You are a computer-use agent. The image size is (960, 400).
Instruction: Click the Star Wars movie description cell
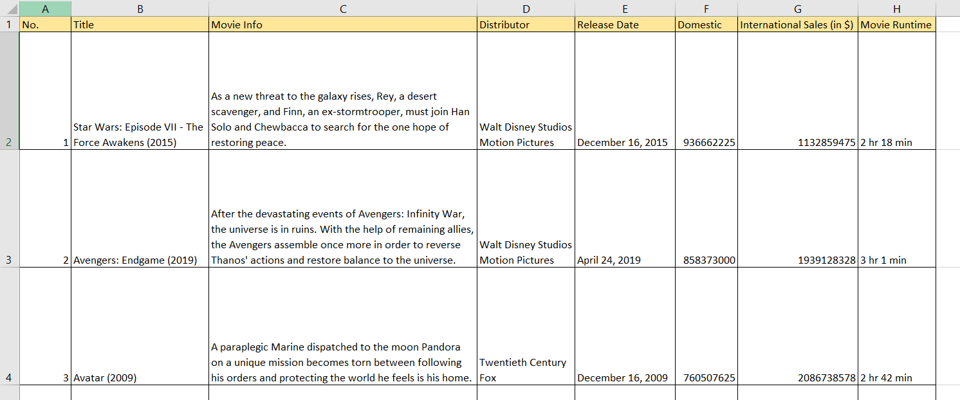click(343, 90)
